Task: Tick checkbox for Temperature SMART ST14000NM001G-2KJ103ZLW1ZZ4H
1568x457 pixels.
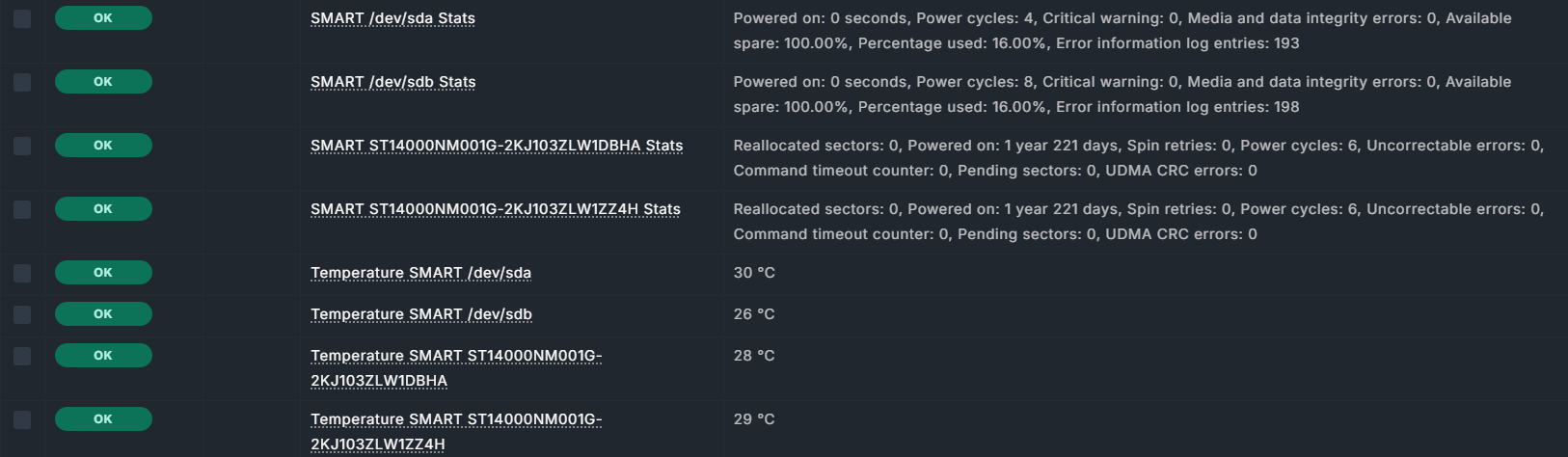Action: tap(22, 419)
